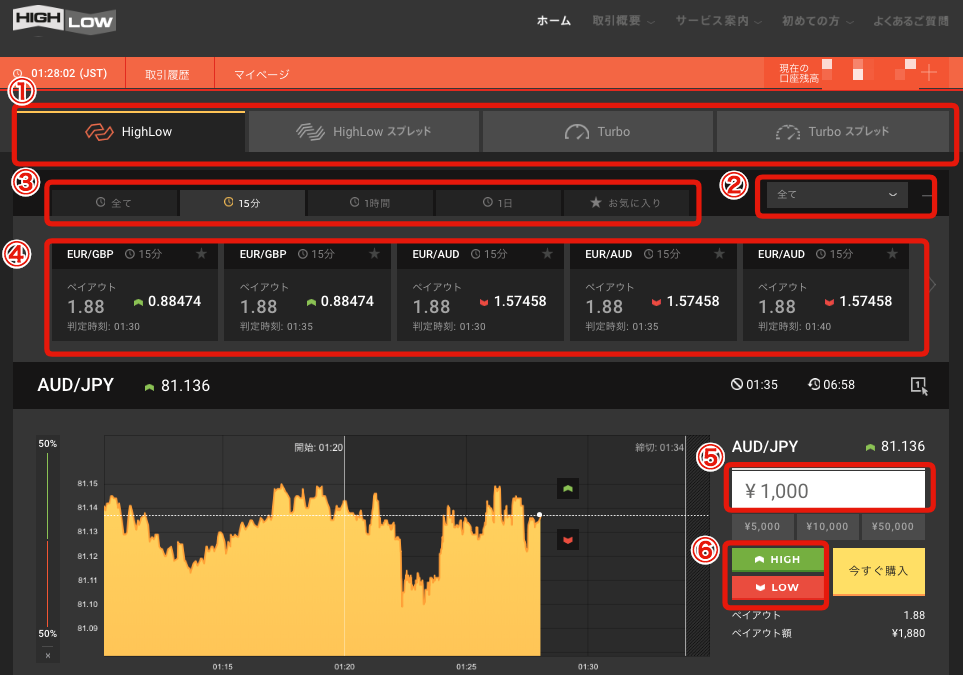Click 今すぐ購入 buy now button
963x675 pixels.
[x=879, y=571]
